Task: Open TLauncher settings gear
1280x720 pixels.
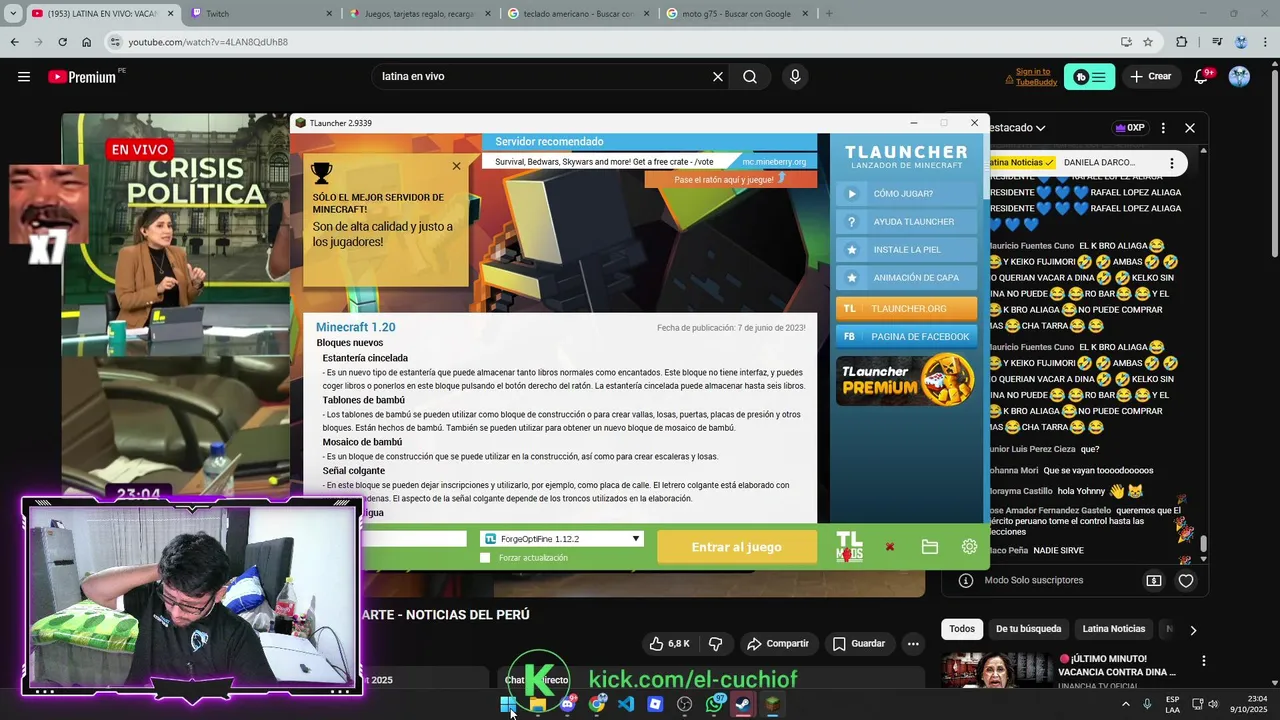Action: 969,547
